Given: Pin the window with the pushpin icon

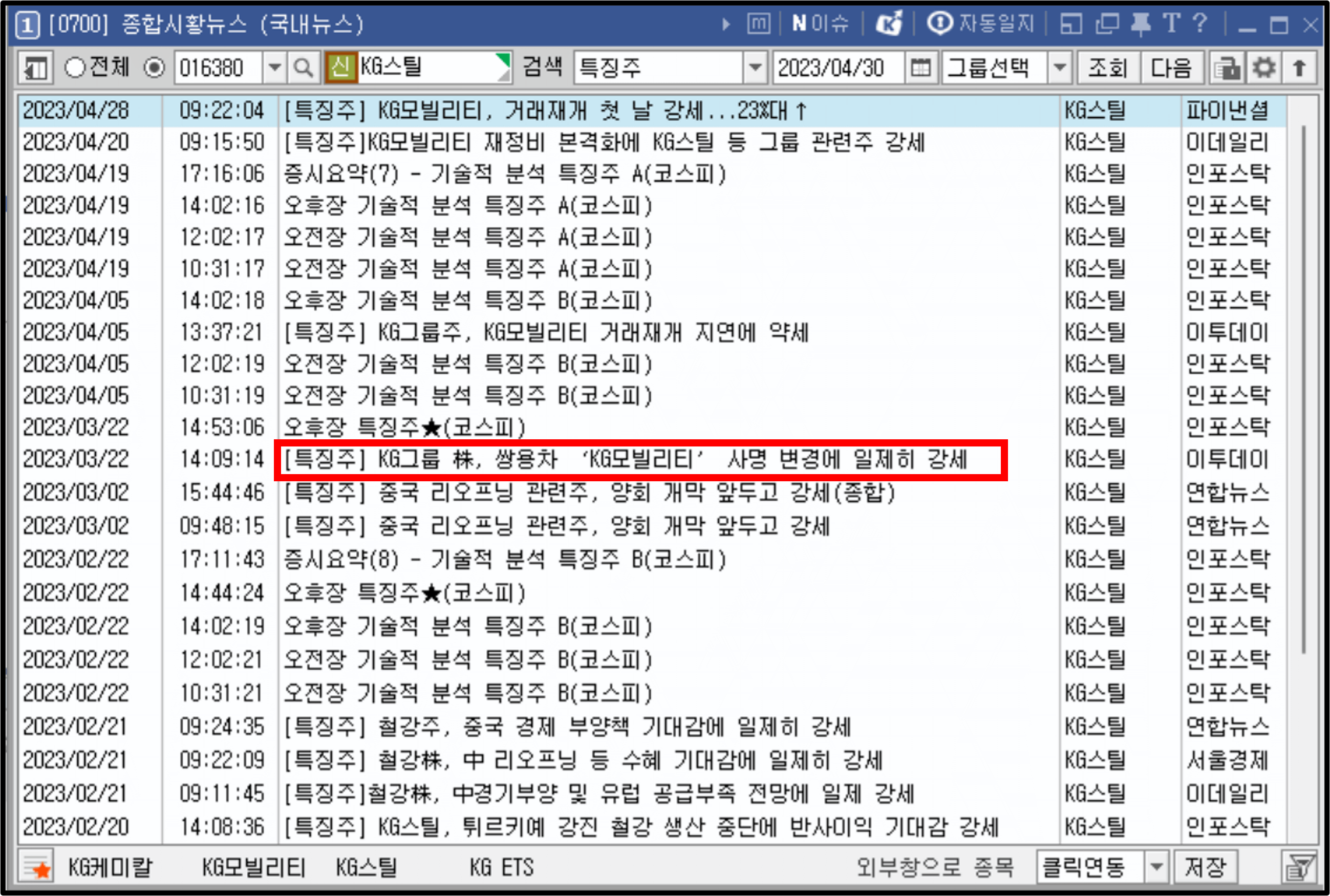Looking at the screenshot, I should point(1139,24).
